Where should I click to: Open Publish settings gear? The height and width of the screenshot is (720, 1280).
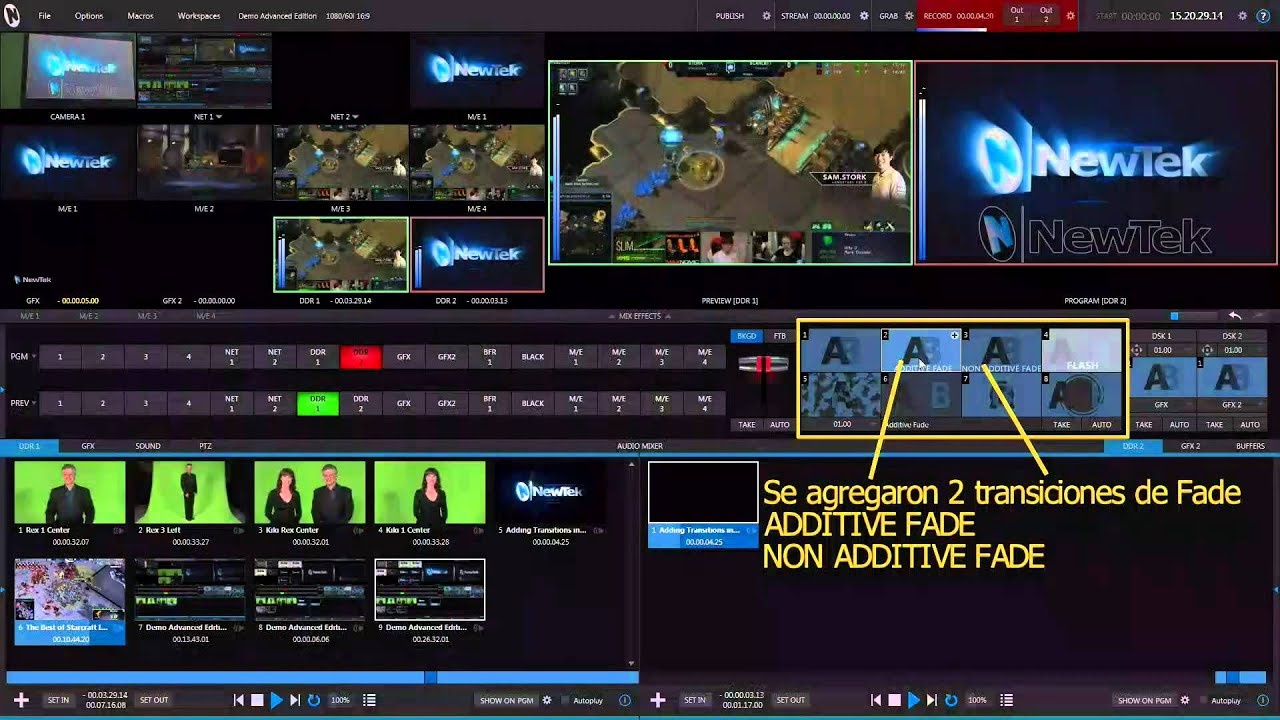[x=767, y=16]
